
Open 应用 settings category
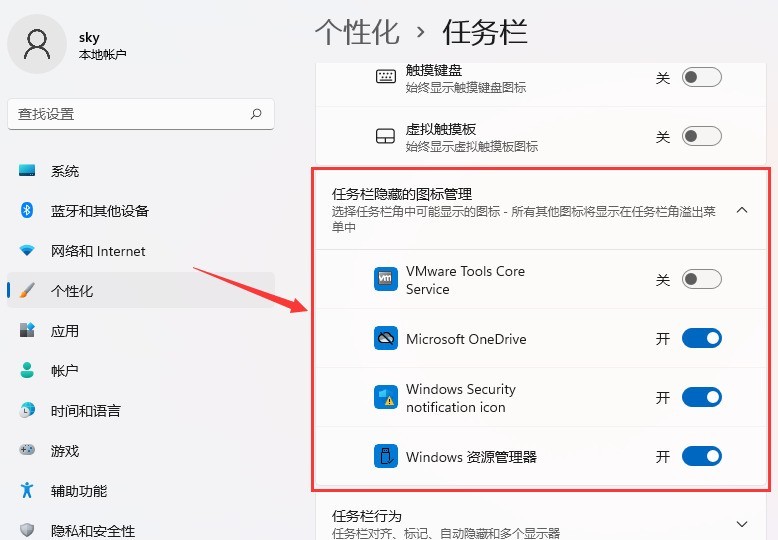[x=141, y=330]
